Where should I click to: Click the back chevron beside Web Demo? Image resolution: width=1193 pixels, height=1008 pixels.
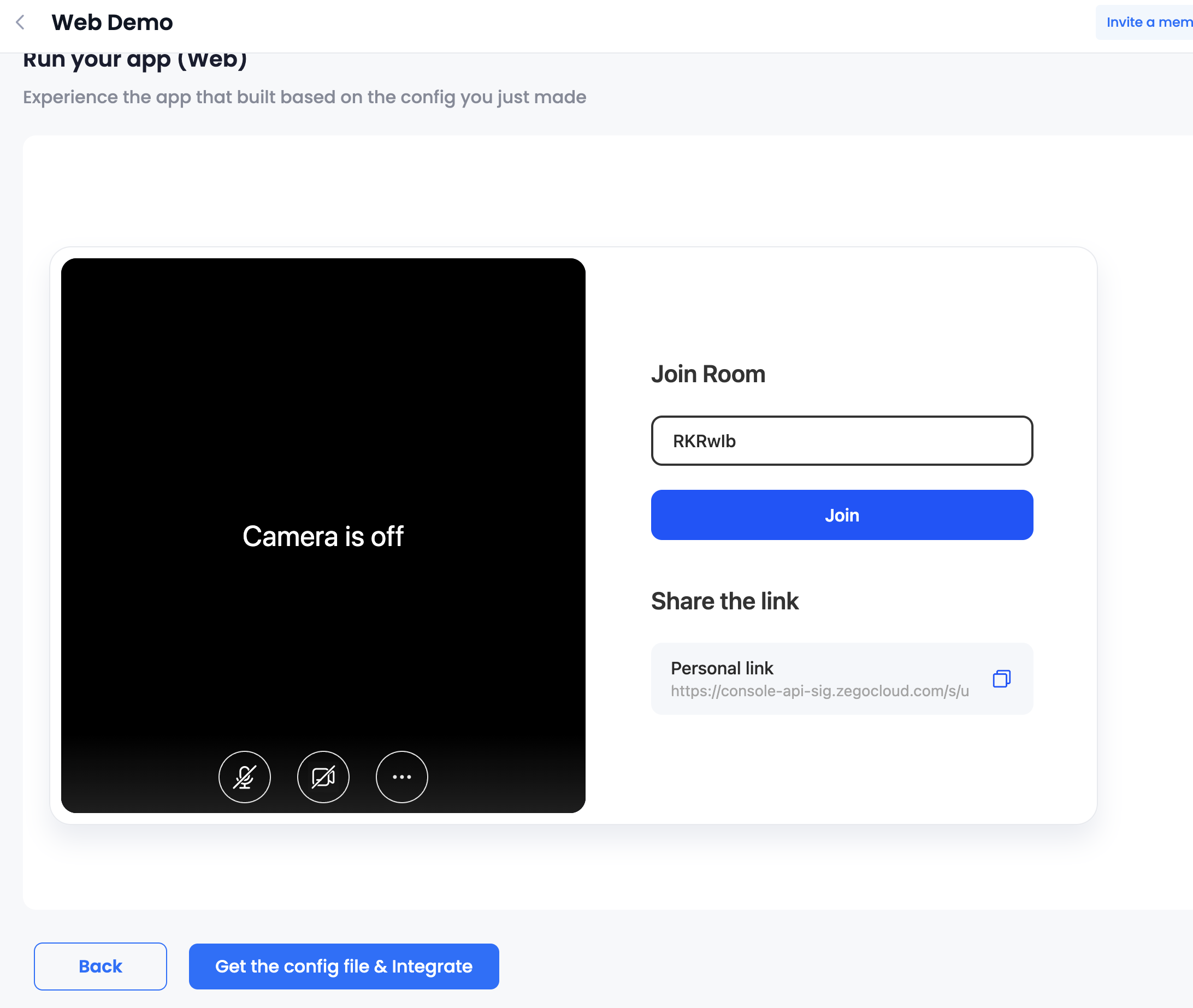[21, 22]
